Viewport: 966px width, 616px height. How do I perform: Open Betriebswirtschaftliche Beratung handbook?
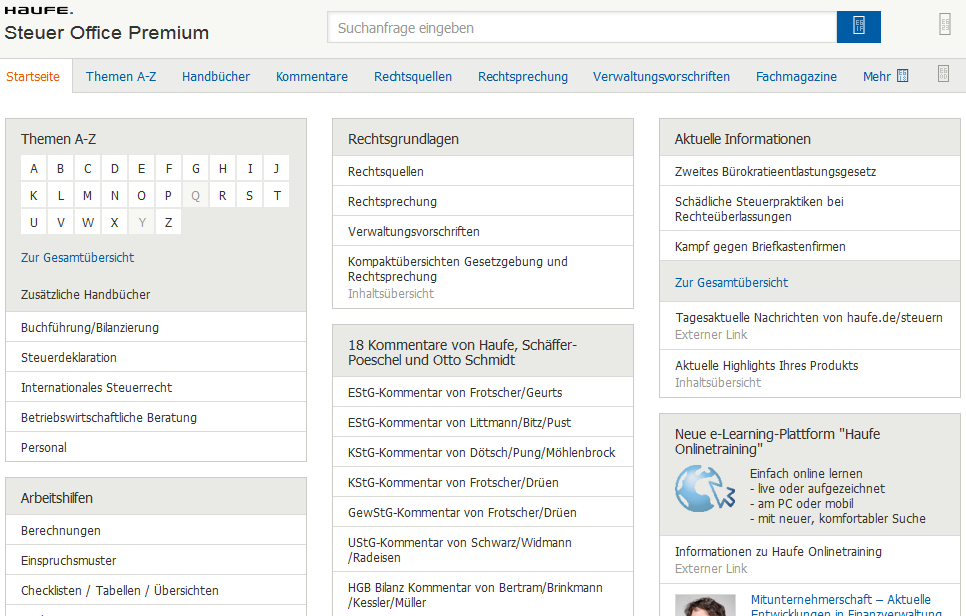[156, 418]
